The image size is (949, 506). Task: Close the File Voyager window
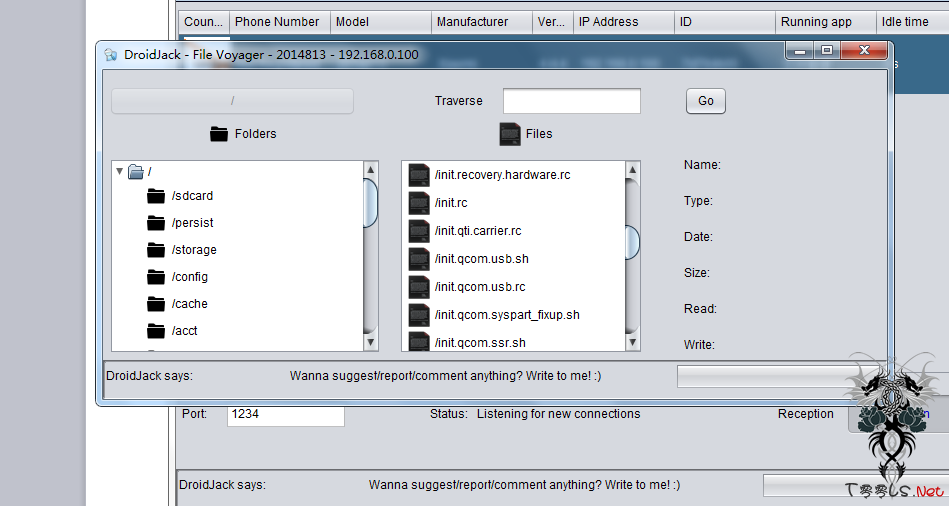[864, 51]
